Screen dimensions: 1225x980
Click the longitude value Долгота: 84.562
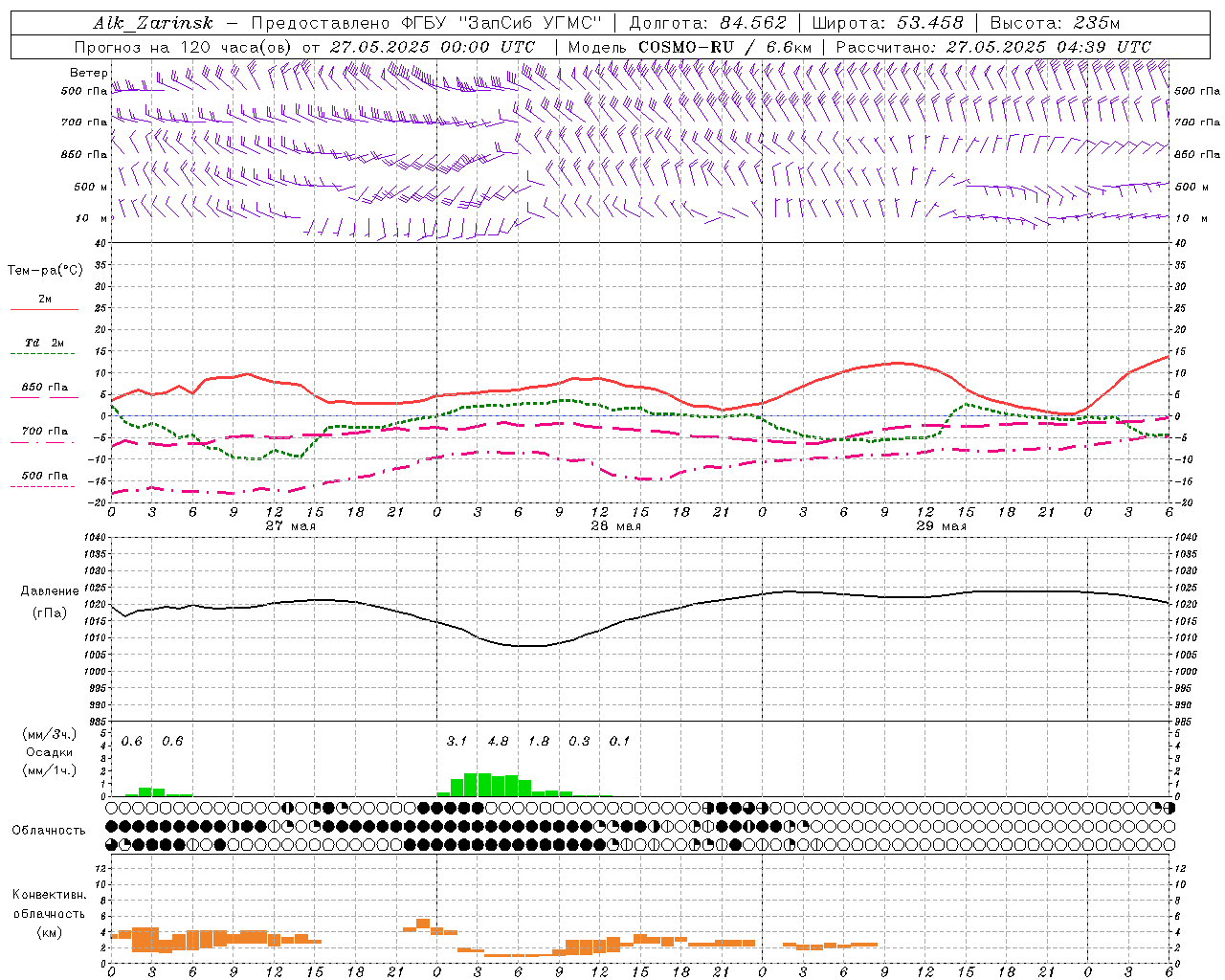tap(708, 23)
